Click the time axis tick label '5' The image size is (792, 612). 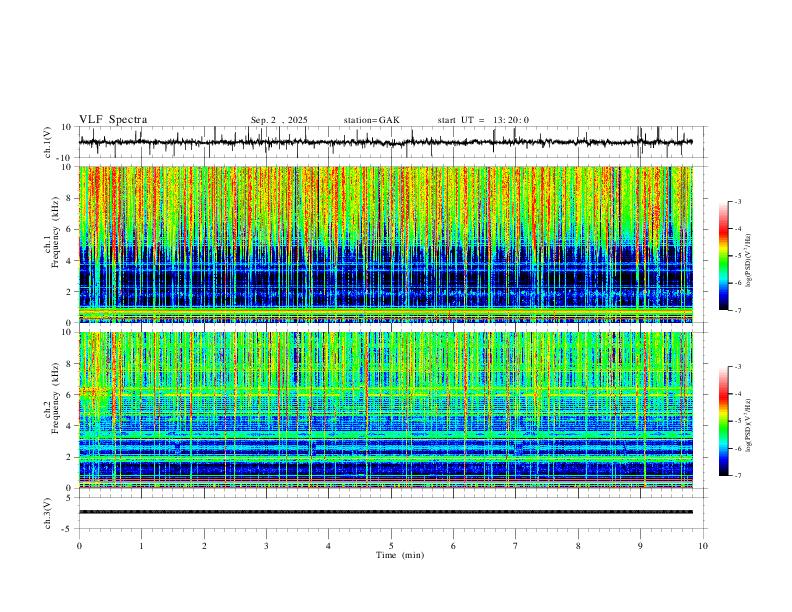click(x=391, y=546)
